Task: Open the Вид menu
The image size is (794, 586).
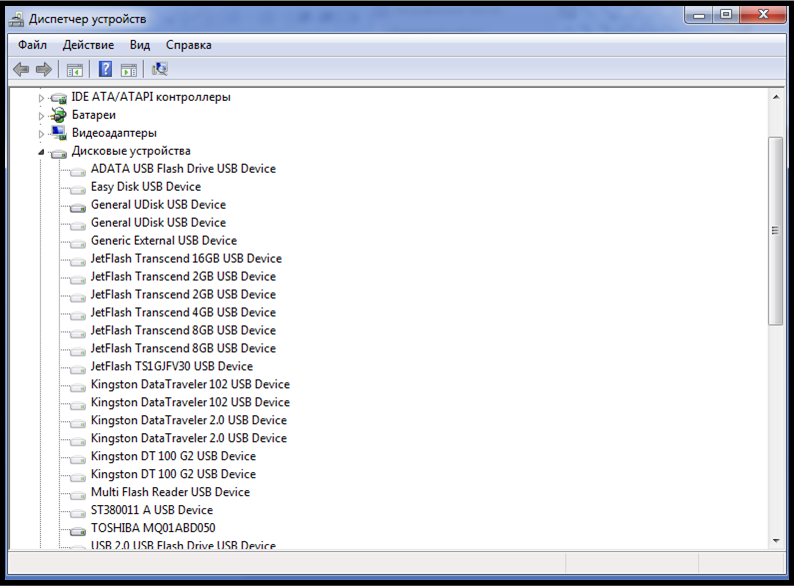Action: click(x=140, y=45)
